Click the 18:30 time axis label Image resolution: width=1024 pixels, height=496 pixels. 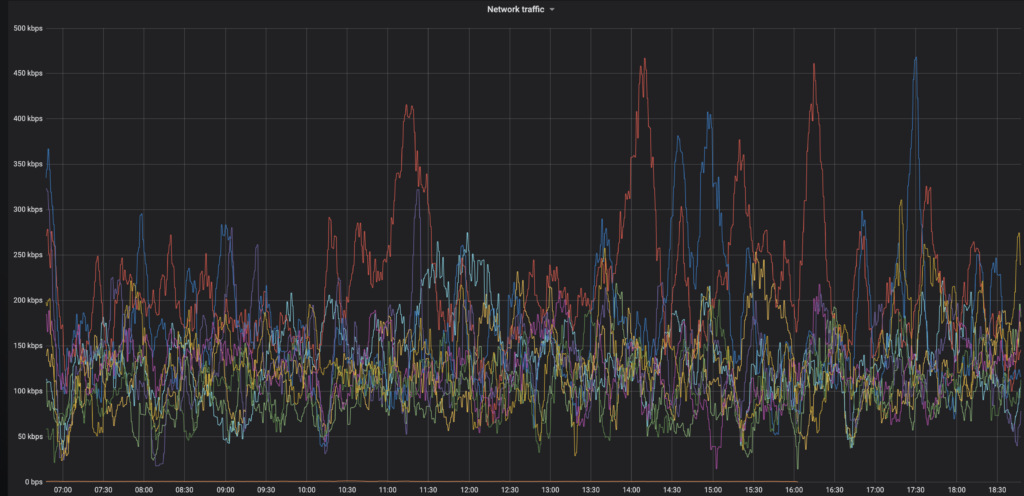click(x=997, y=491)
